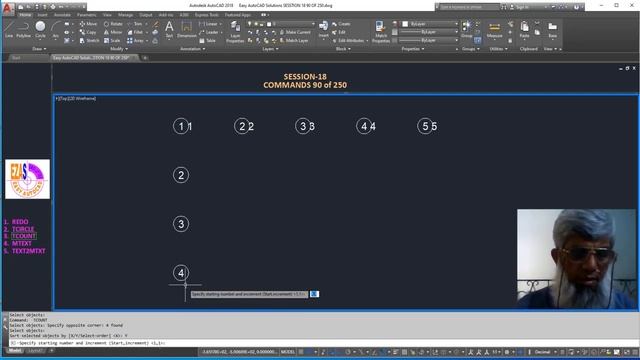Screen dimensions: 640x360
Task: Click the Group tool icon
Action: [466, 29]
